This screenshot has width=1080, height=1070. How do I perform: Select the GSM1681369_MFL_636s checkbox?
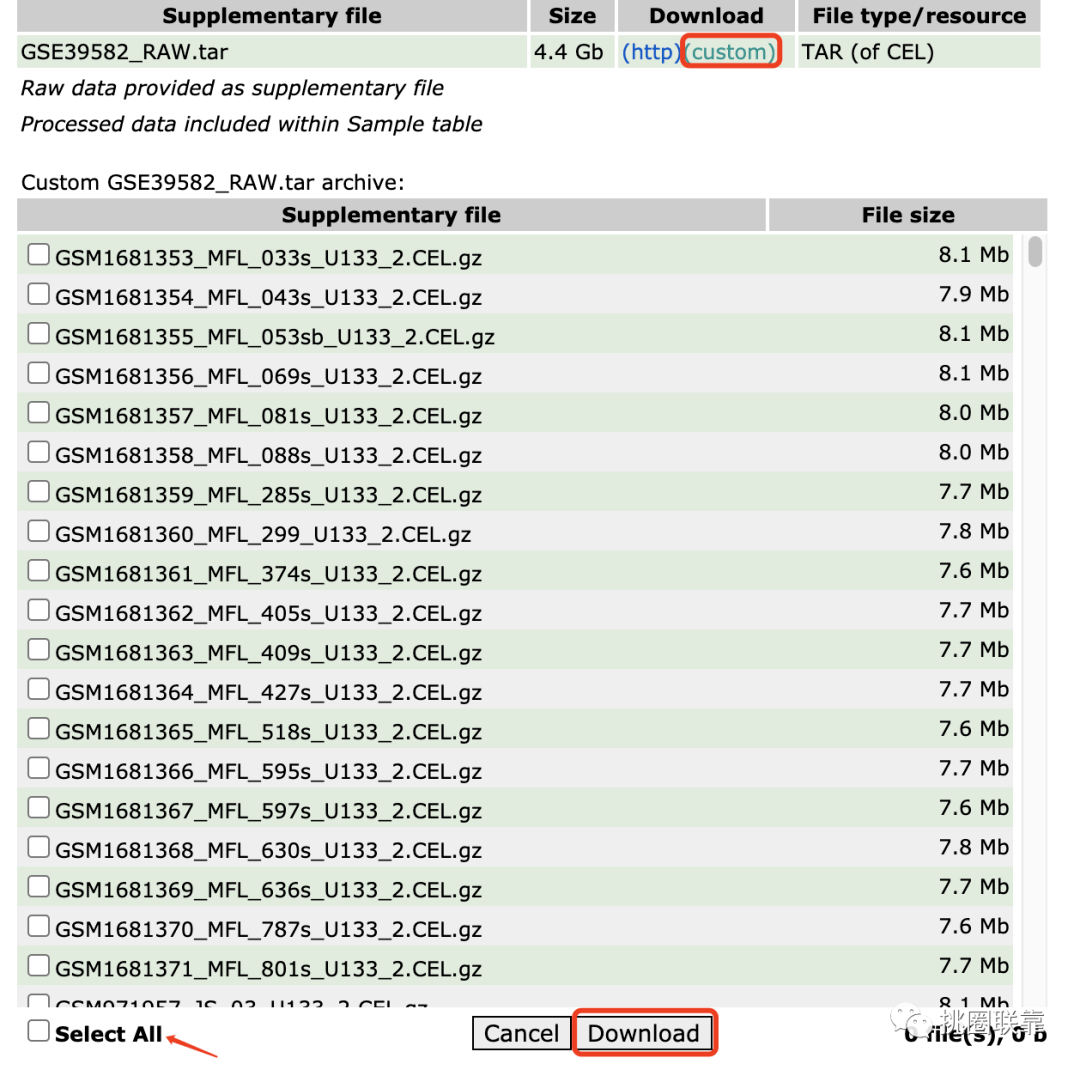[39, 887]
